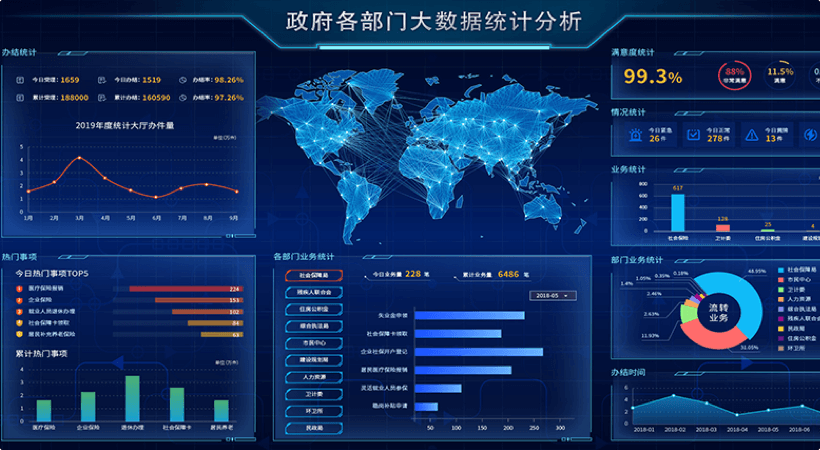Select the 社会保障局 department tab
Screen dimensions: 820x450
pos(313,275)
